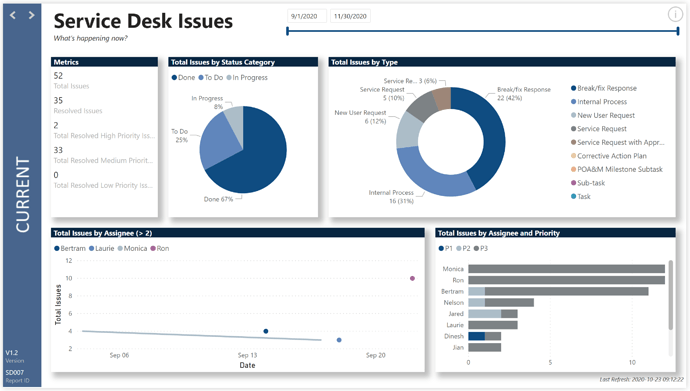Toggle the Task legend entry
The height and width of the screenshot is (391, 690).
point(580,197)
